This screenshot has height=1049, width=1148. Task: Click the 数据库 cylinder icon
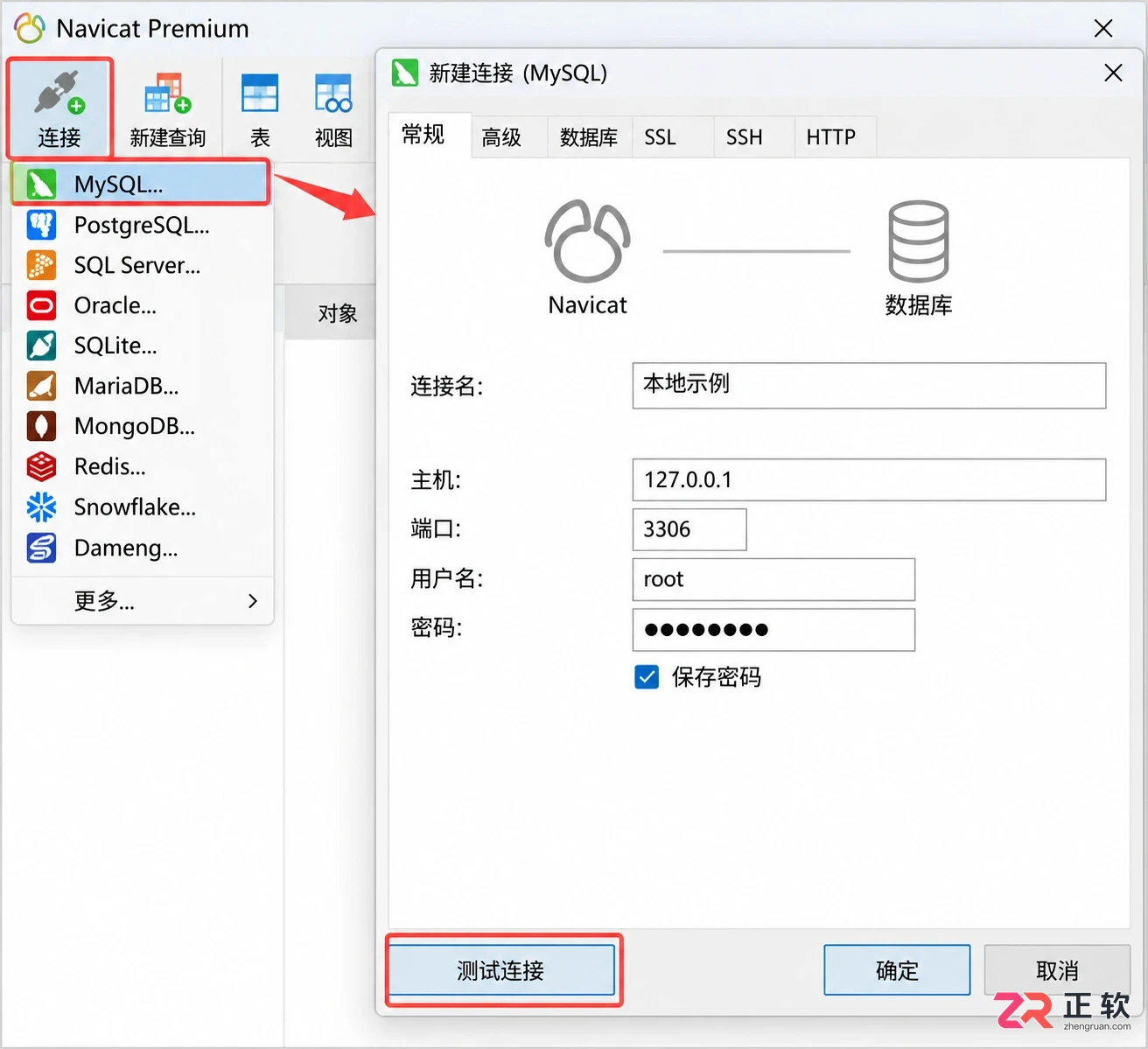(919, 241)
